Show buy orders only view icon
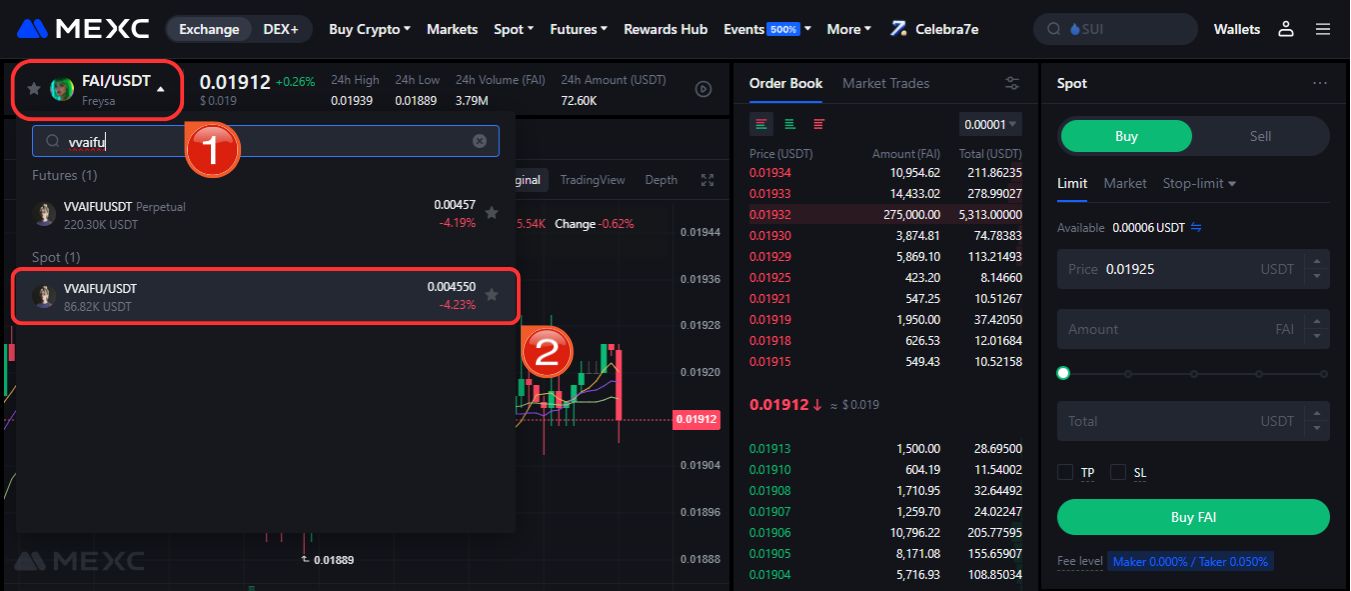Image resolution: width=1351 pixels, height=591 pixels. click(x=790, y=124)
